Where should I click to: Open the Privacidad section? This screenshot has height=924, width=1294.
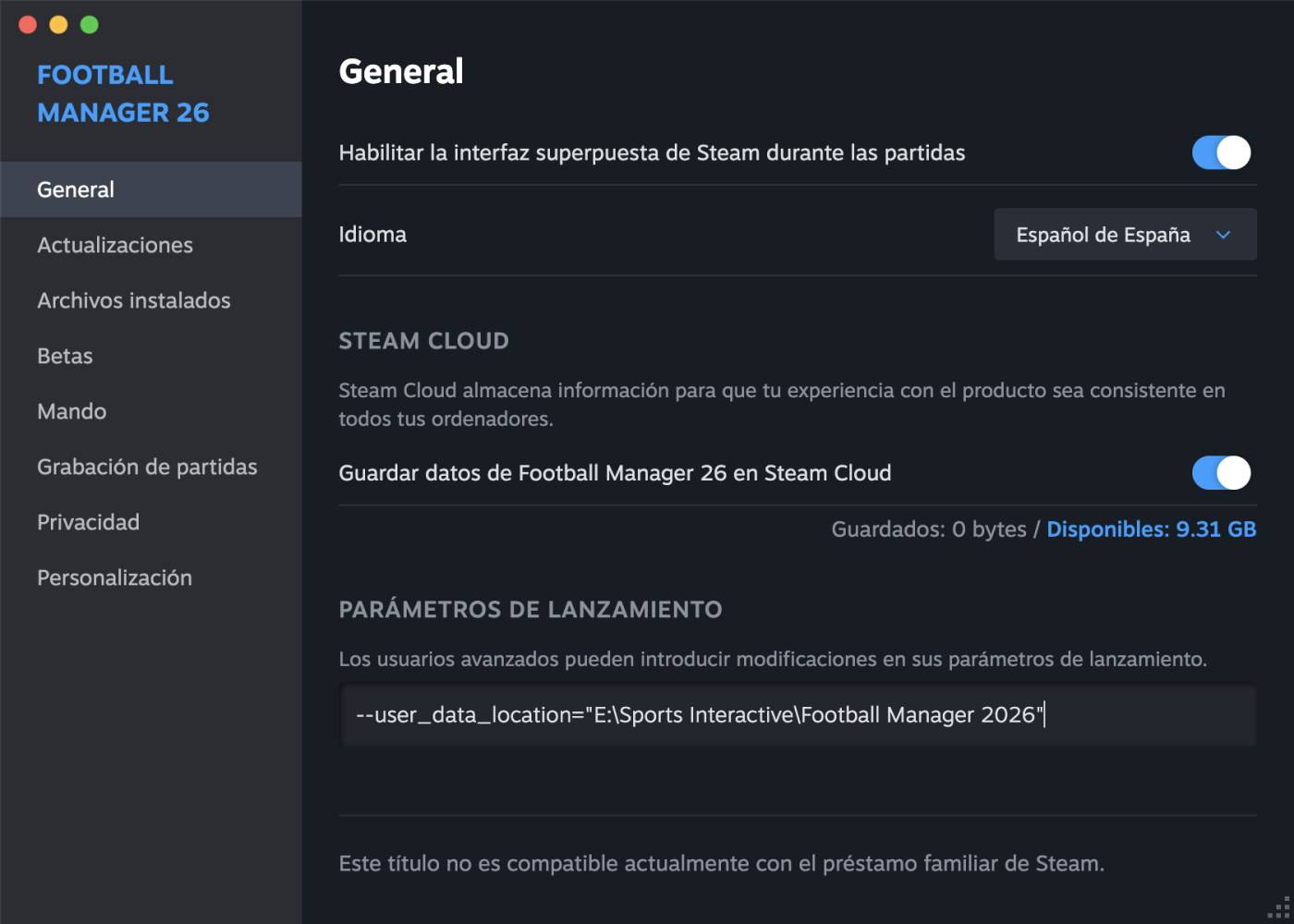click(89, 522)
